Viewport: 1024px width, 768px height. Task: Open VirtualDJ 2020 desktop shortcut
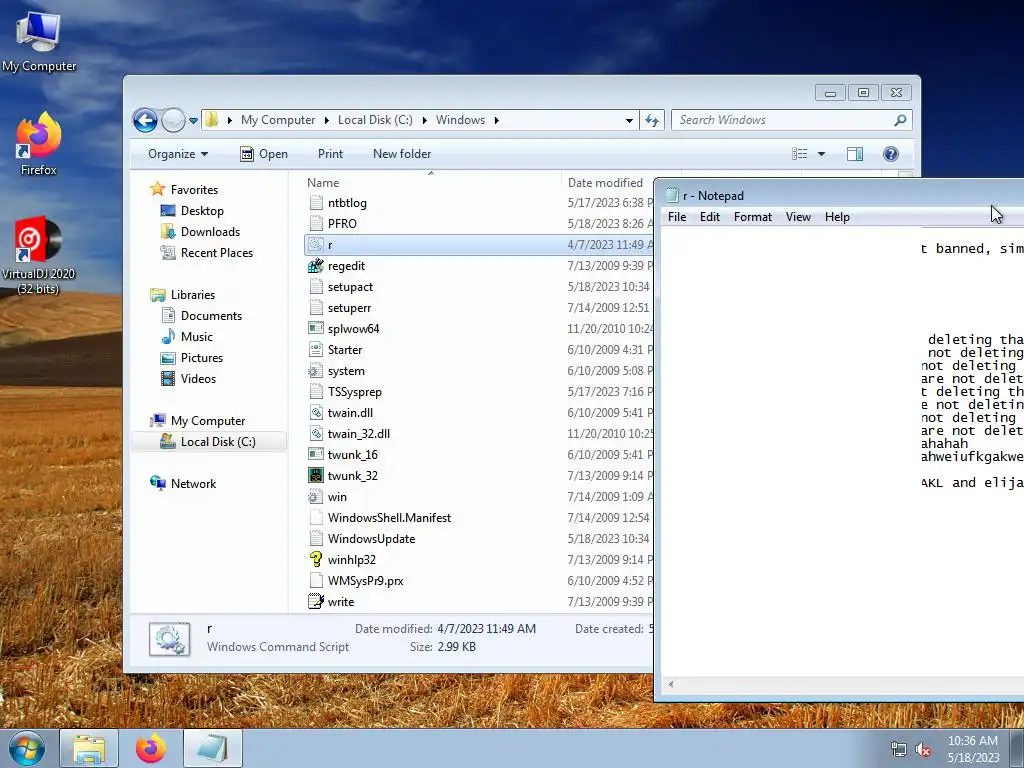point(39,255)
